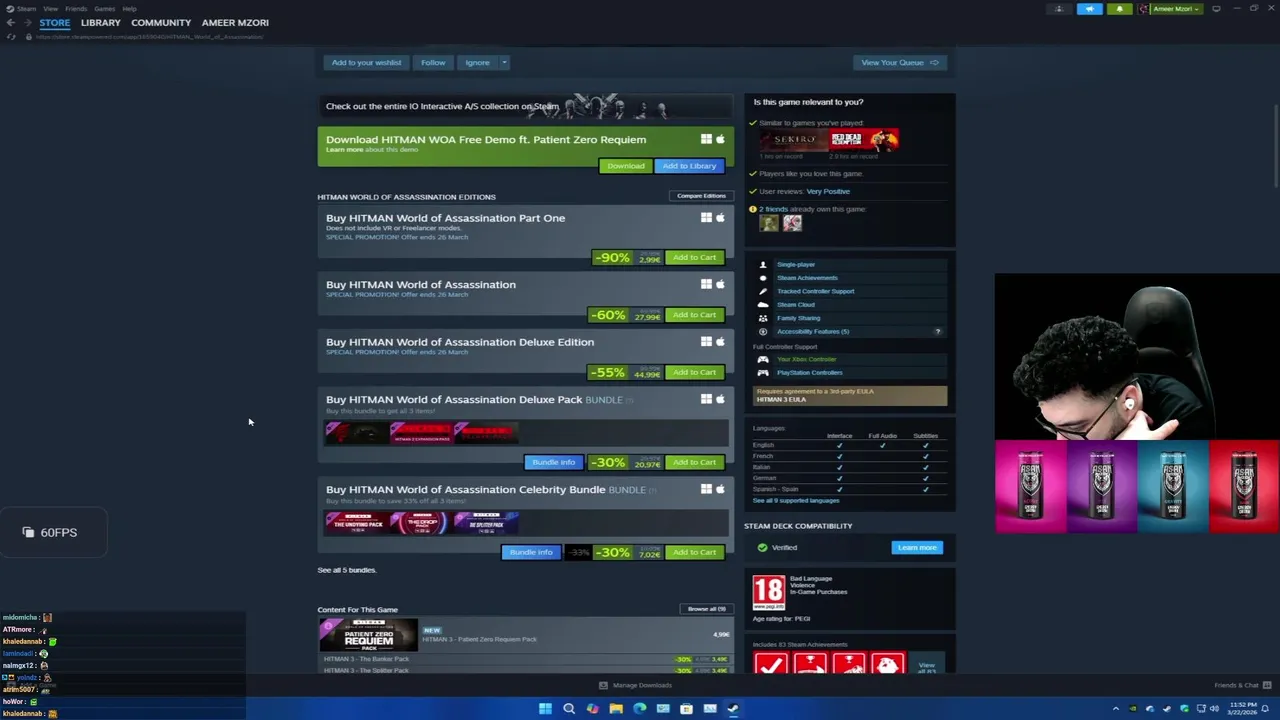Viewport: 1280px width, 720px height.
Task: Open the Help menu
Action: click(129, 8)
